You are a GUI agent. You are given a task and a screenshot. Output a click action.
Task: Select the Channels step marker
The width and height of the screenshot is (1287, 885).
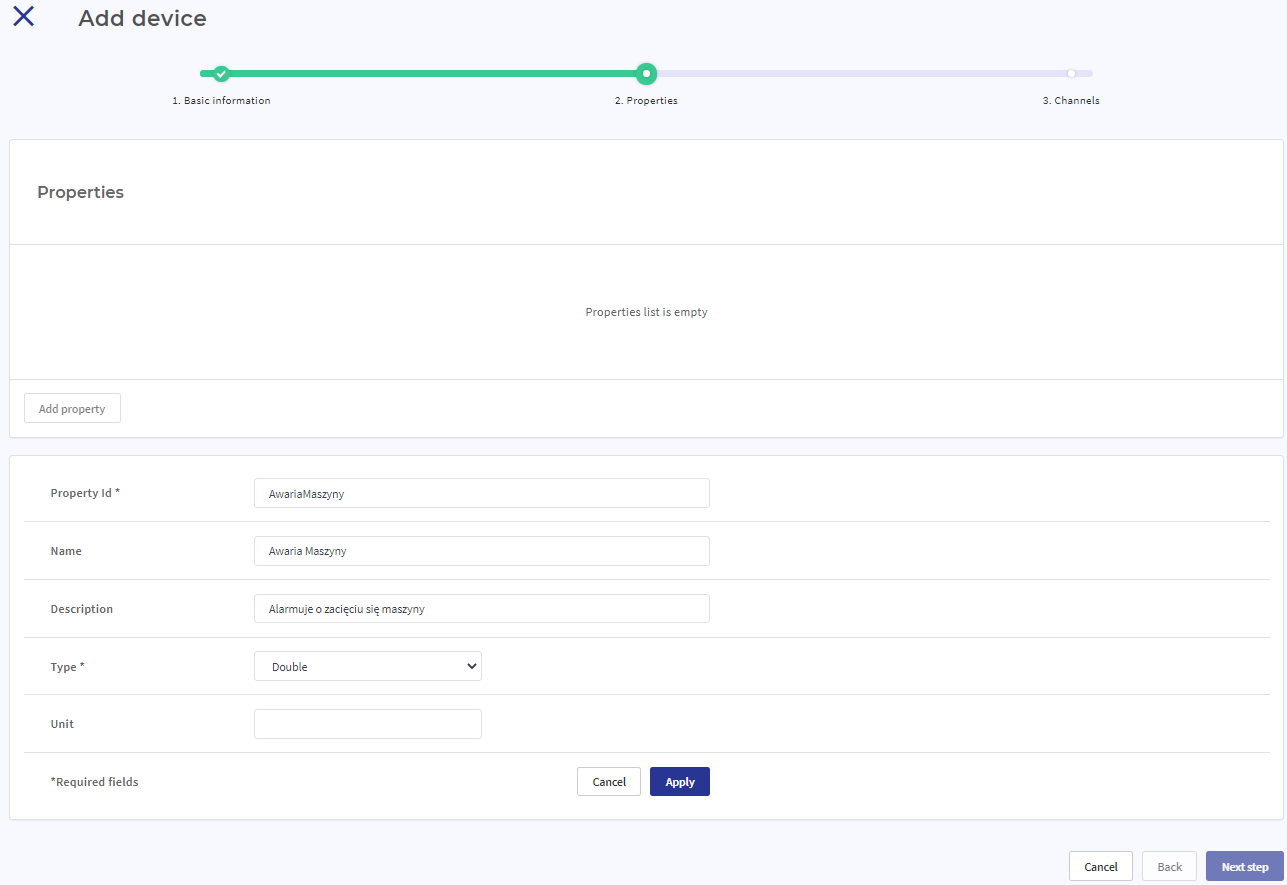pos(1071,73)
